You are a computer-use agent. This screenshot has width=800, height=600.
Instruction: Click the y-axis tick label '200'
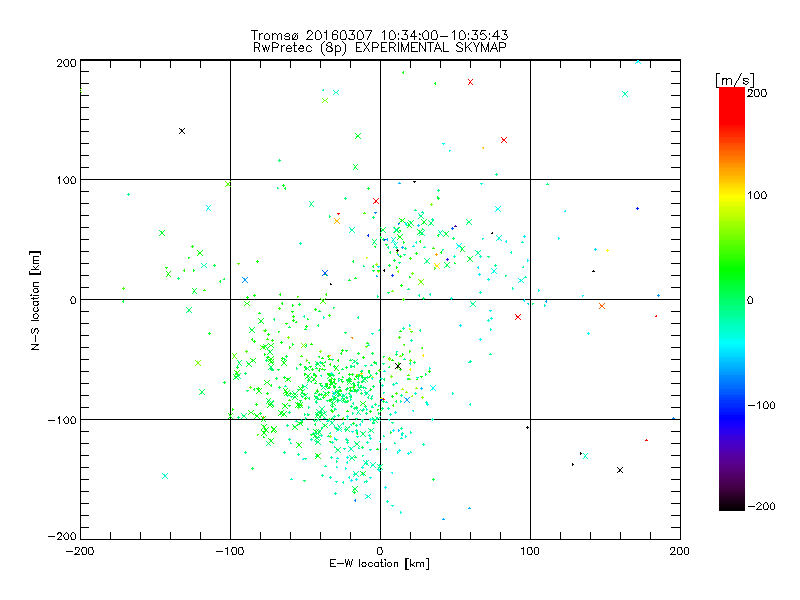pos(66,63)
